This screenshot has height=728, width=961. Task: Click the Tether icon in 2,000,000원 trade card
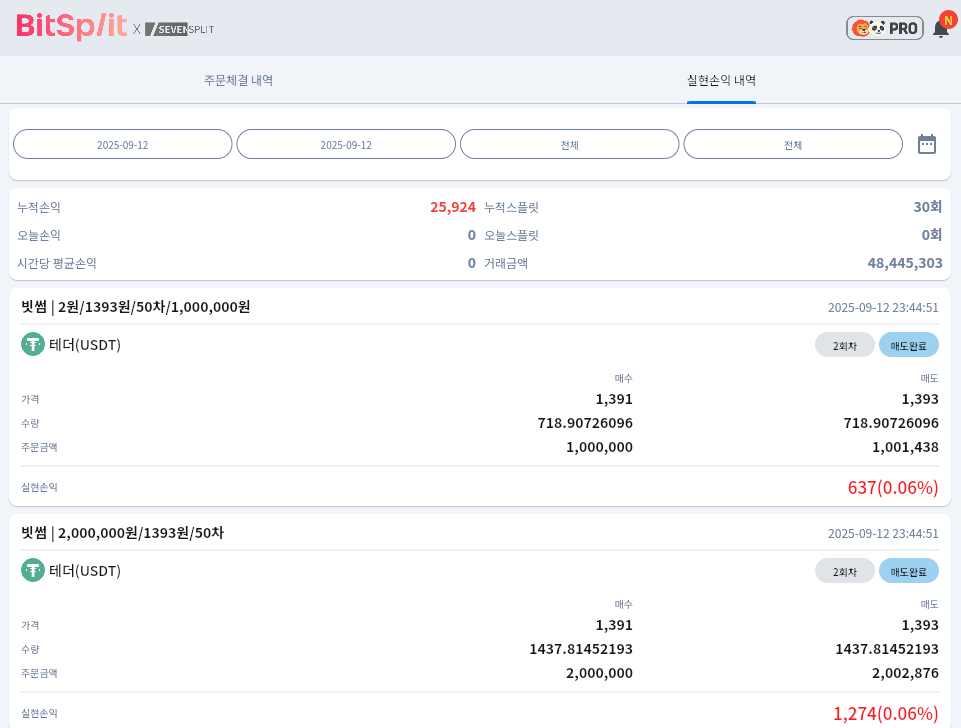pos(33,571)
